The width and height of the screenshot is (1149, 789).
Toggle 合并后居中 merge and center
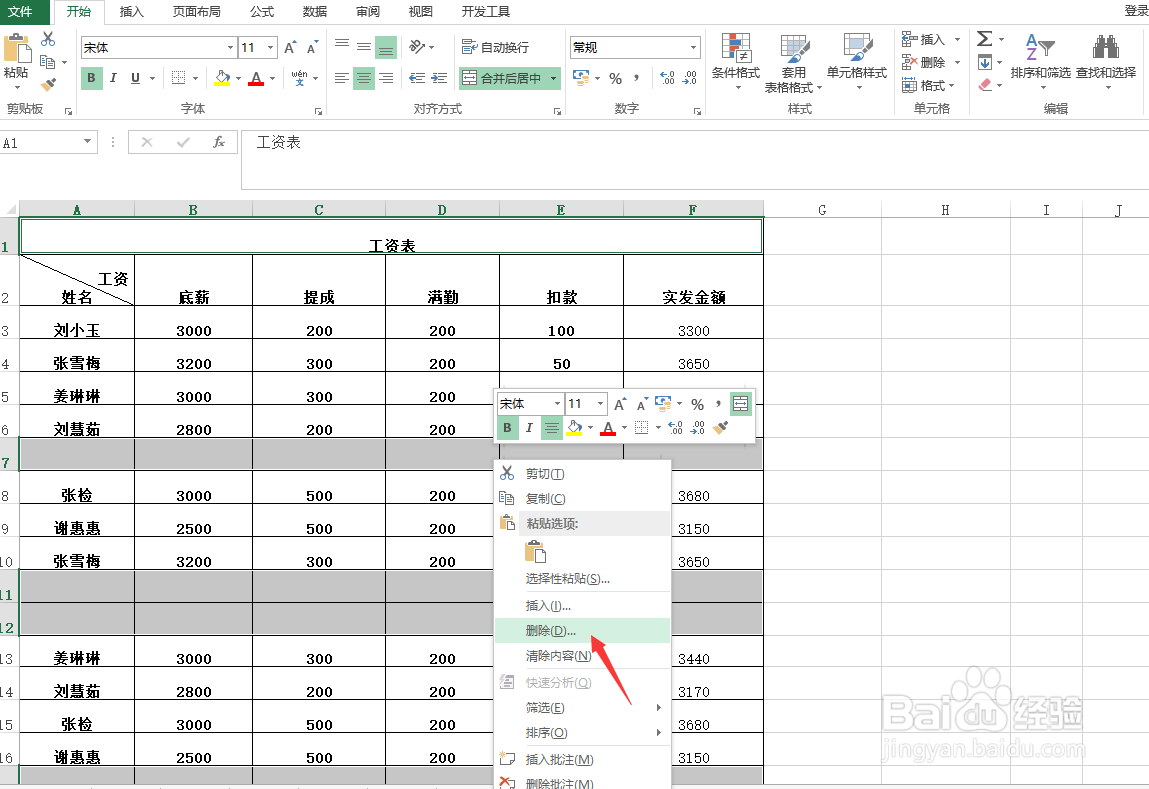point(503,78)
